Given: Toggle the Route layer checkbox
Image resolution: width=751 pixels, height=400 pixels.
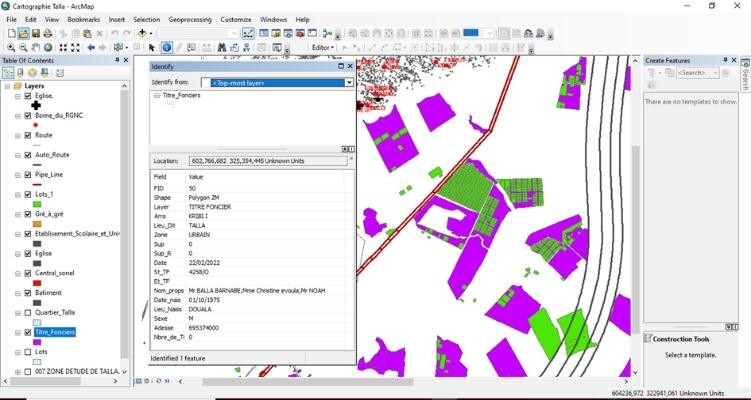Looking at the screenshot, I should (x=27, y=136).
